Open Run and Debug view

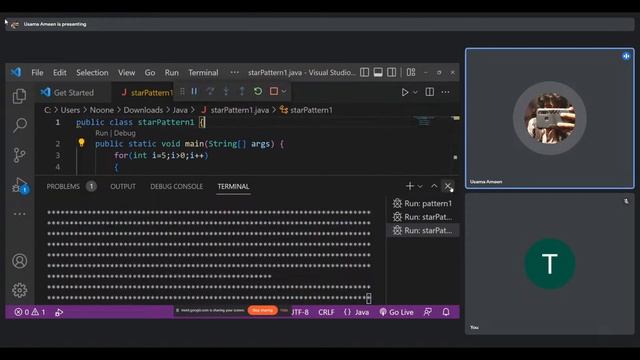[x=20, y=185]
